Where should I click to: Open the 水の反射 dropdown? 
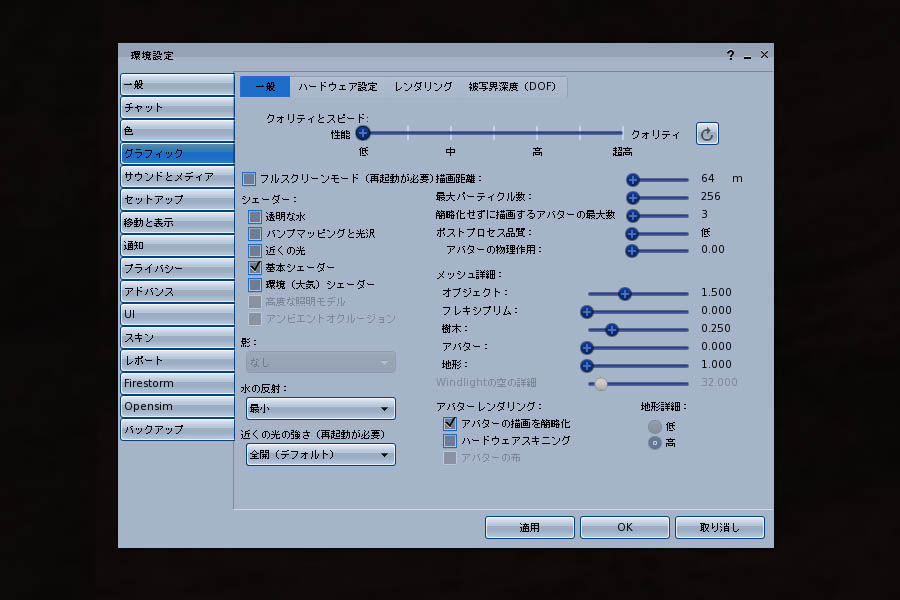point(320,409)
